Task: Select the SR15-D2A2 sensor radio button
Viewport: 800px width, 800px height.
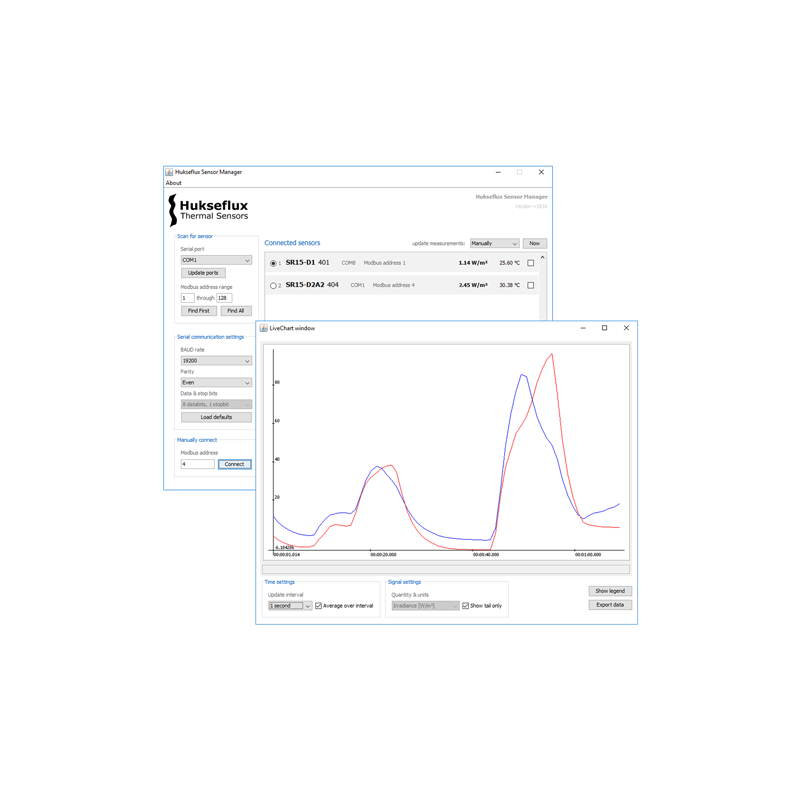Action: coord(273,286)
